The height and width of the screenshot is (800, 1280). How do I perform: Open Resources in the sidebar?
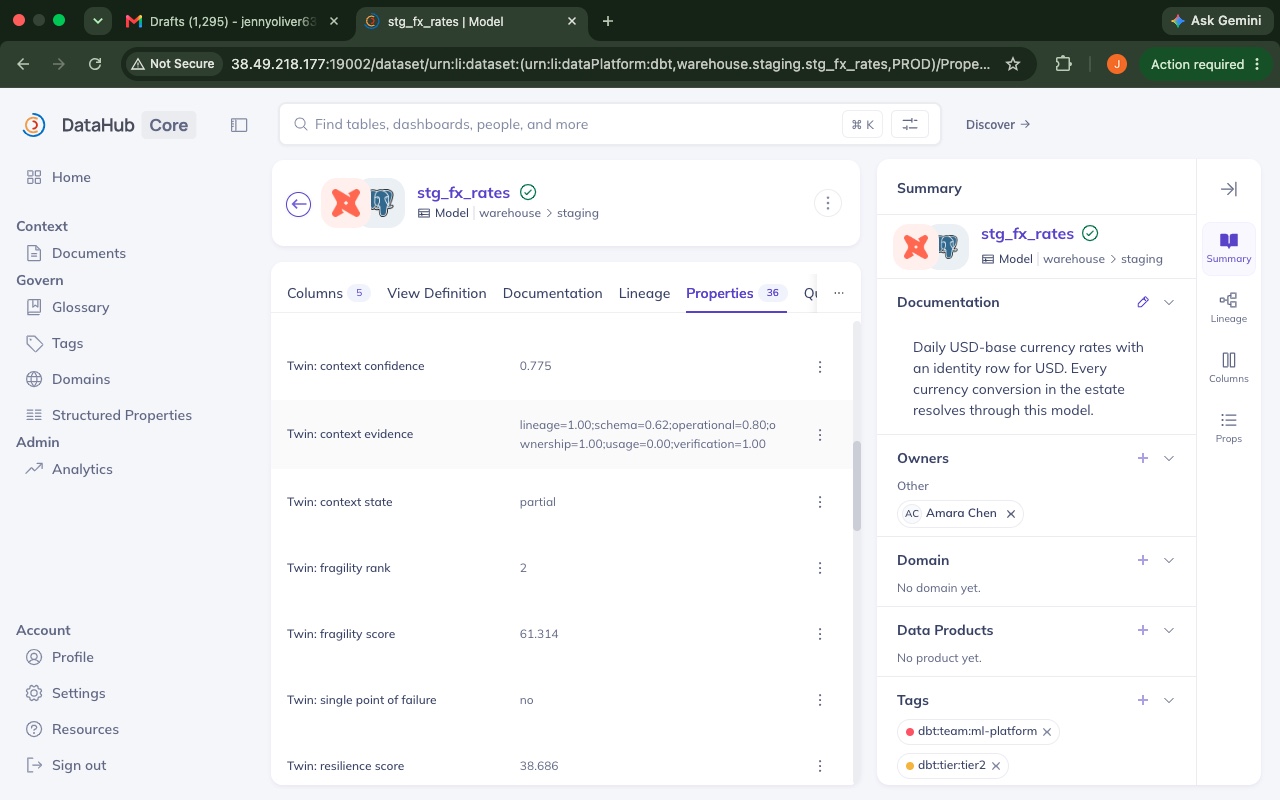(x=85, y=729)
